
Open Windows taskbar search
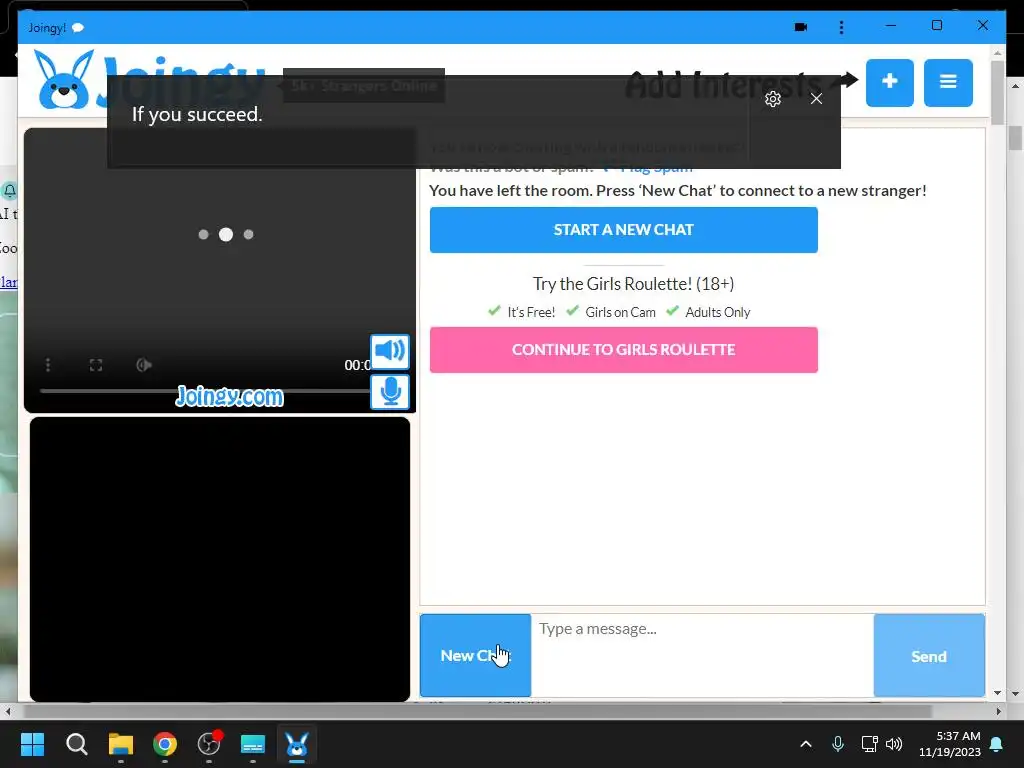tap(76, 744)
